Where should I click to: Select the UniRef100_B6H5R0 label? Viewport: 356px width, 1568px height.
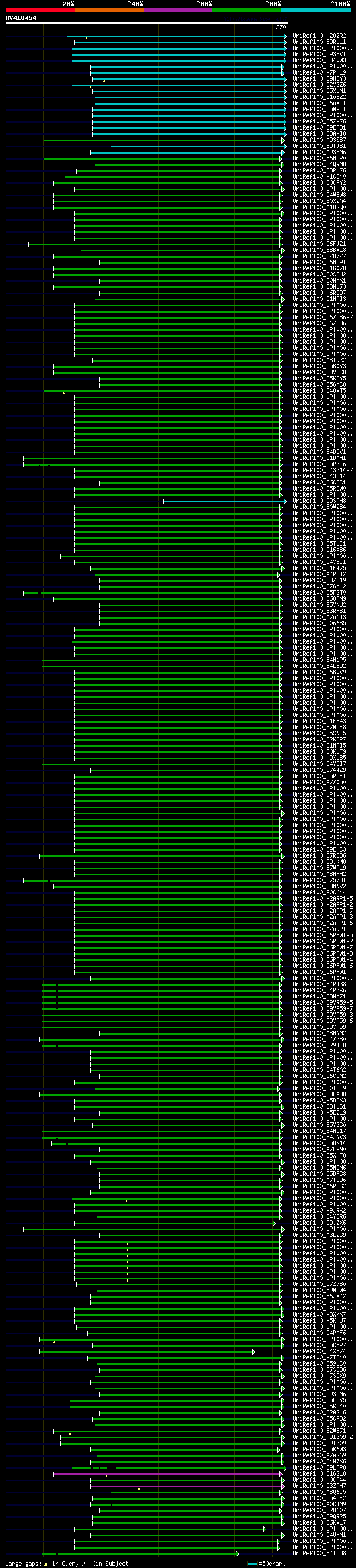319,159
